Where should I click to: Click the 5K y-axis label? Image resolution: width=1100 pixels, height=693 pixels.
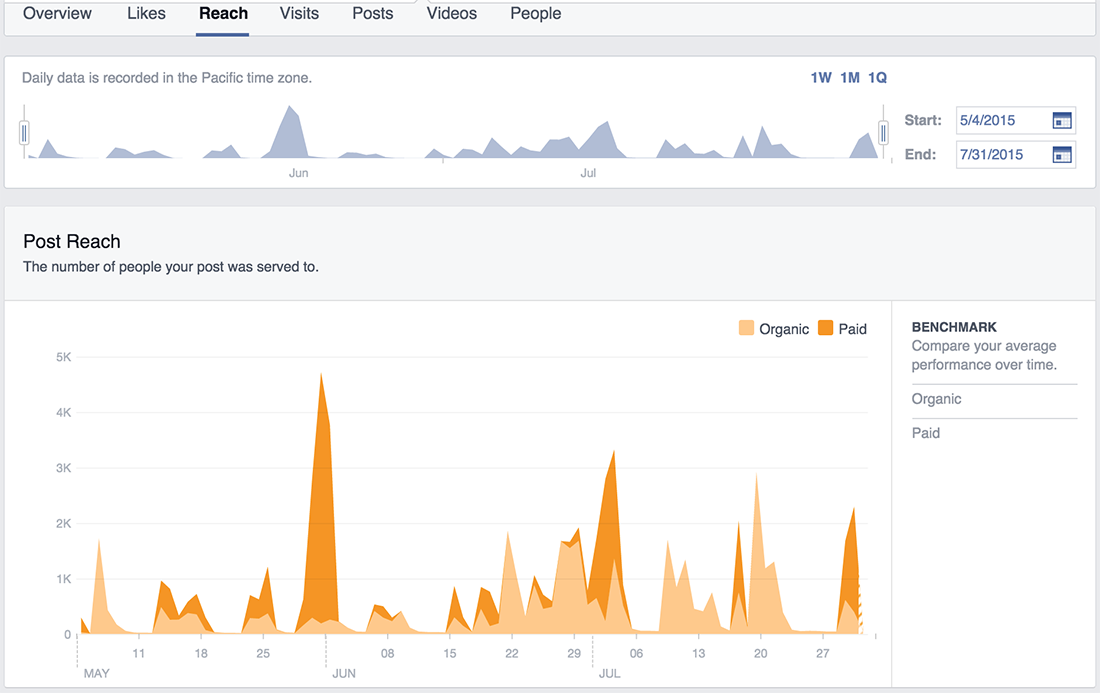64,357
